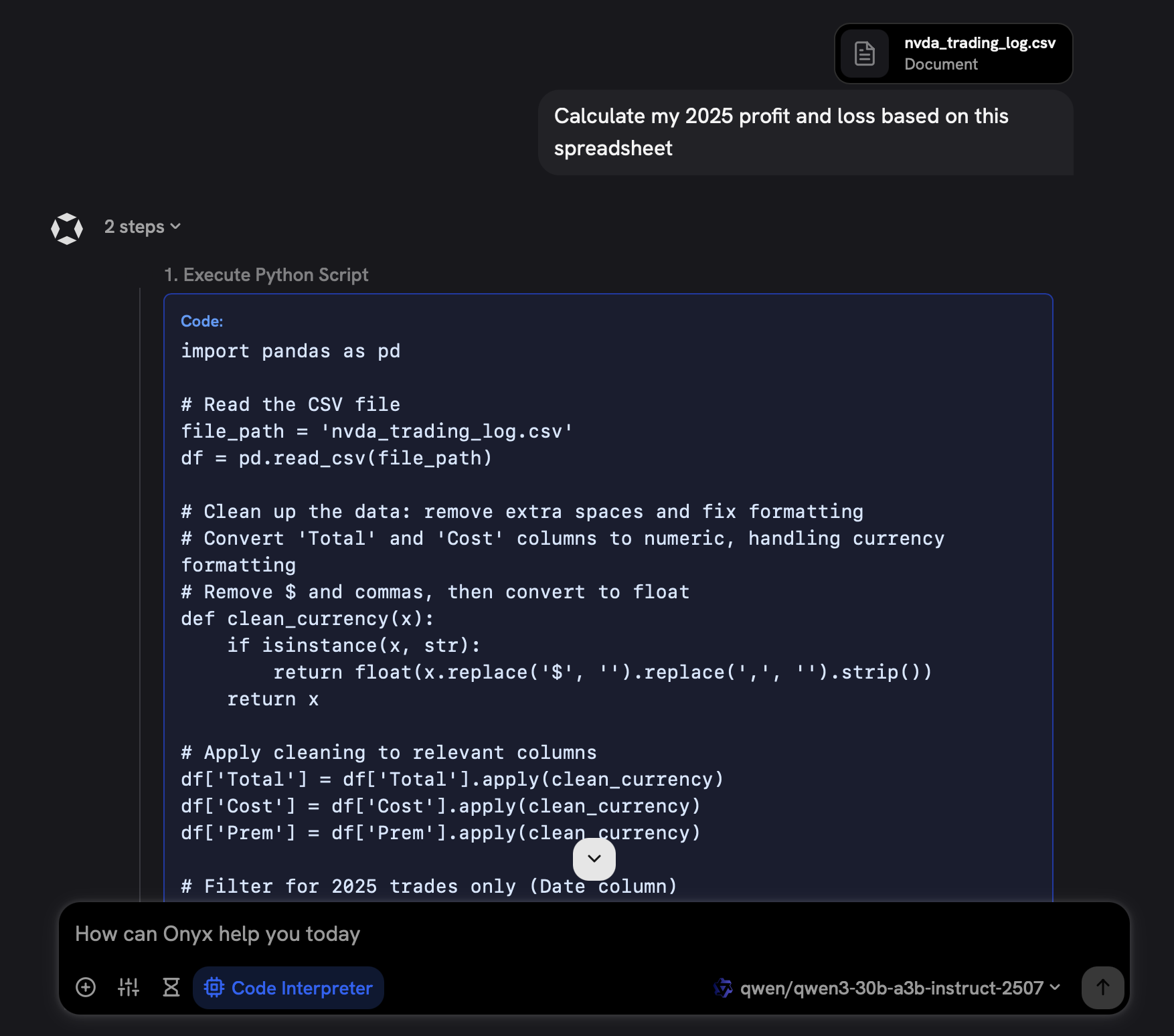Click the Code Interpreter chip icon

(x=214, y=988)
